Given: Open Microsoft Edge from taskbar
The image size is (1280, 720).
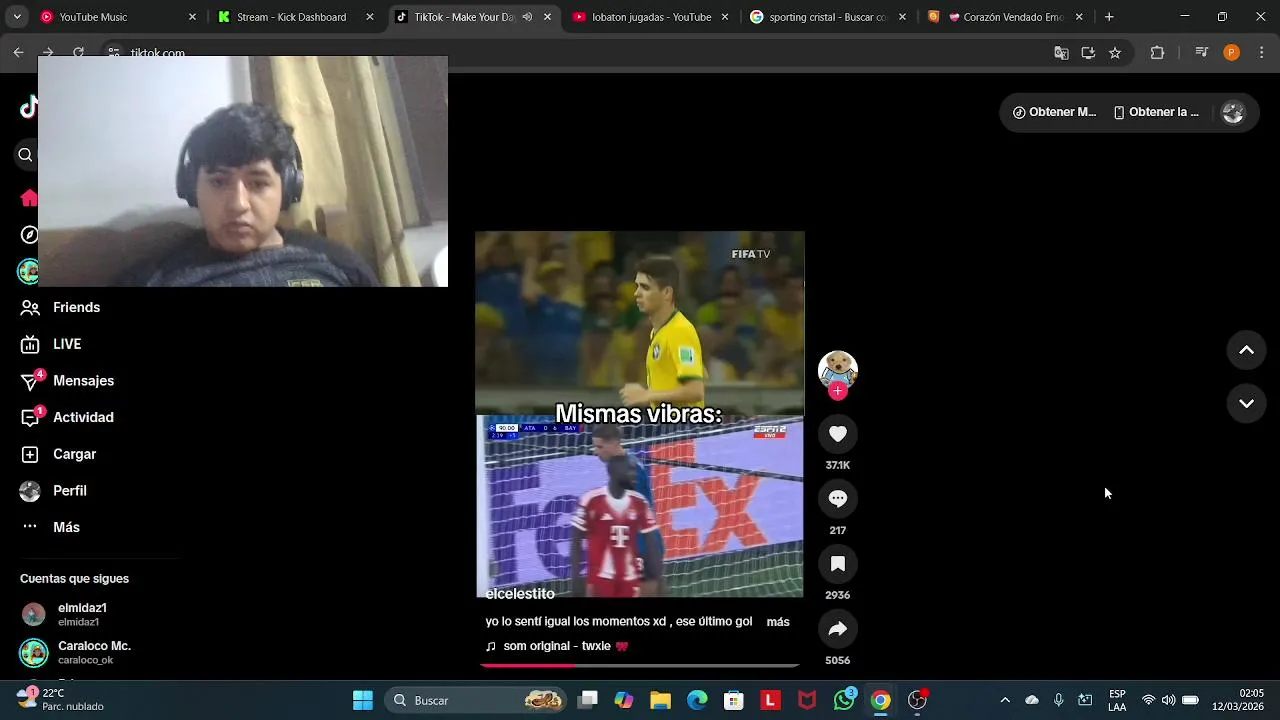Looking at the screenshot, I should pos(697,700).
